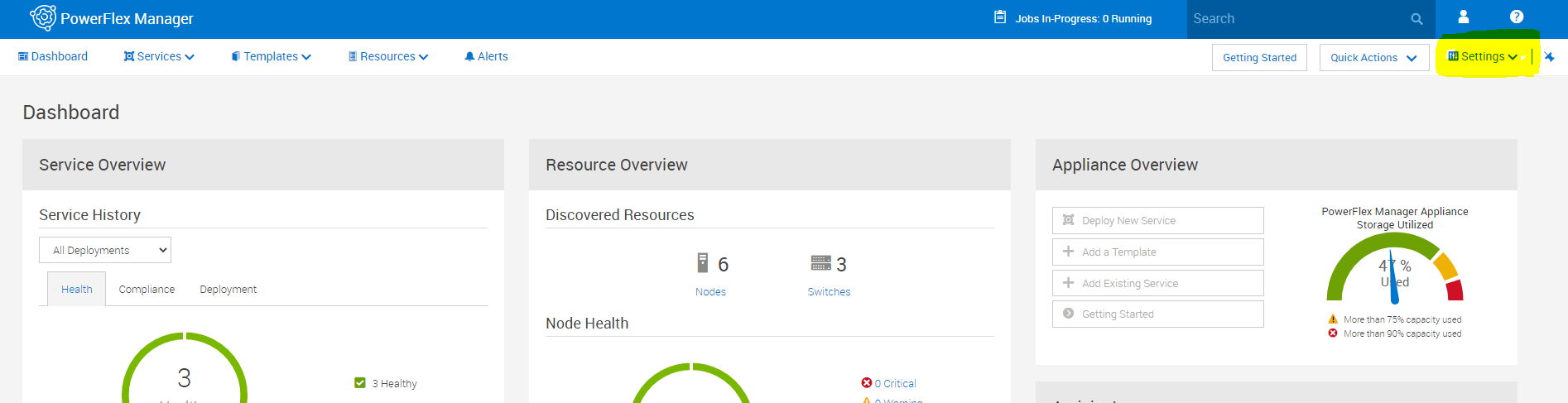
Task: Click the help question mark icon
Action: tap(1516, 17)
